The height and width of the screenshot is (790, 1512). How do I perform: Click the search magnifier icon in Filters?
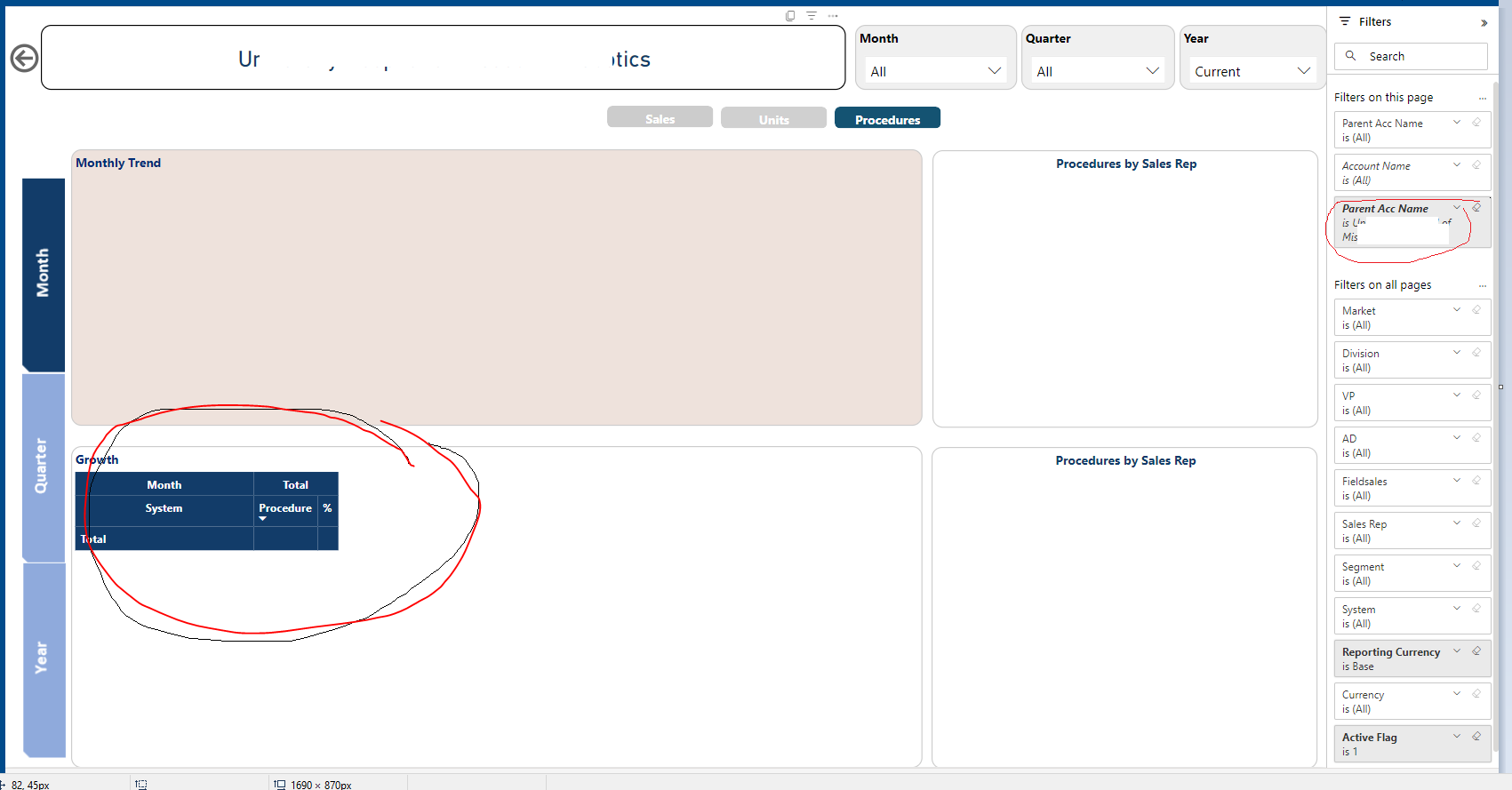(x=1351, y=56)
